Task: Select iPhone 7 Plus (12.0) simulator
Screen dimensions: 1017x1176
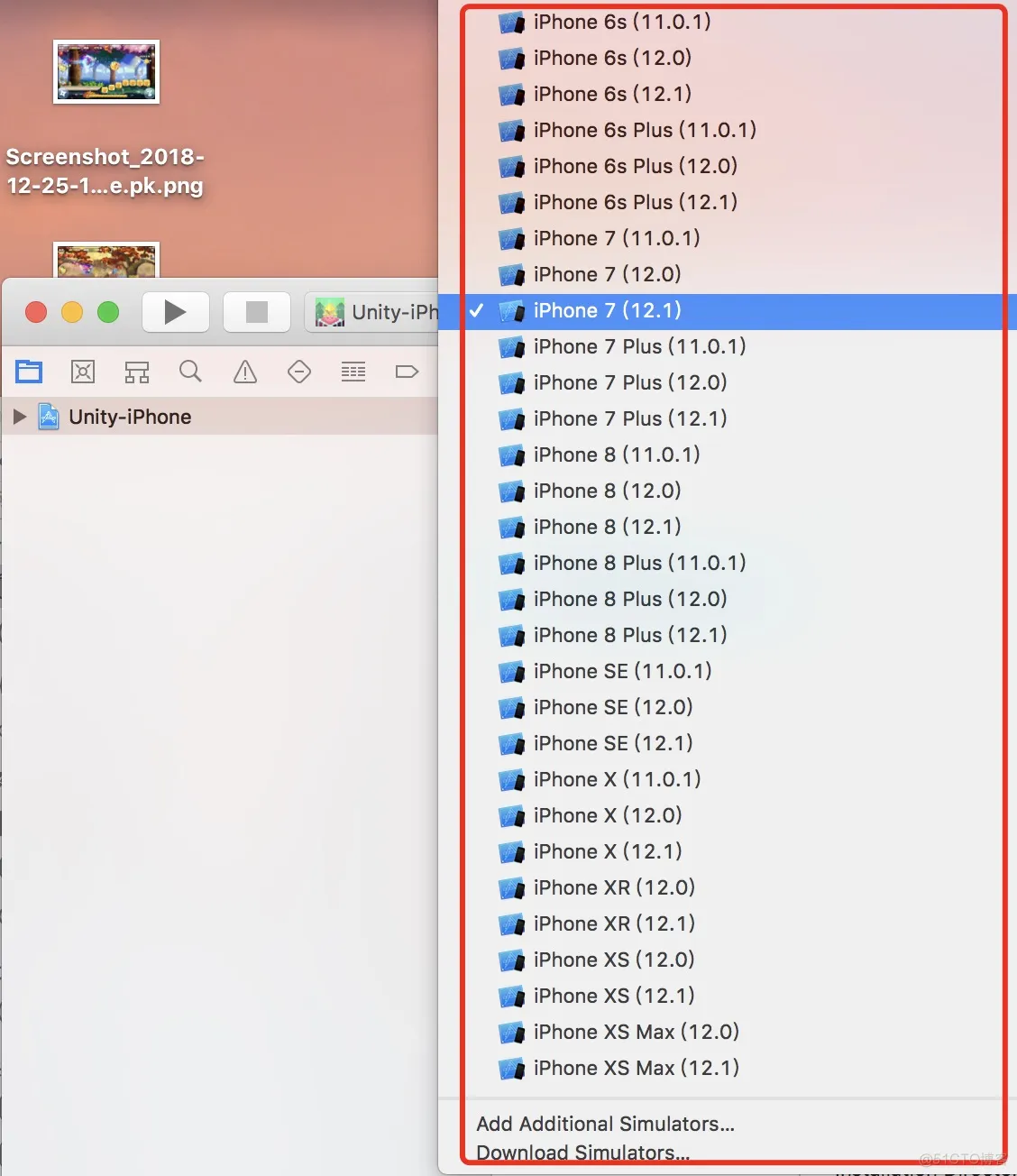Action: 728,382
